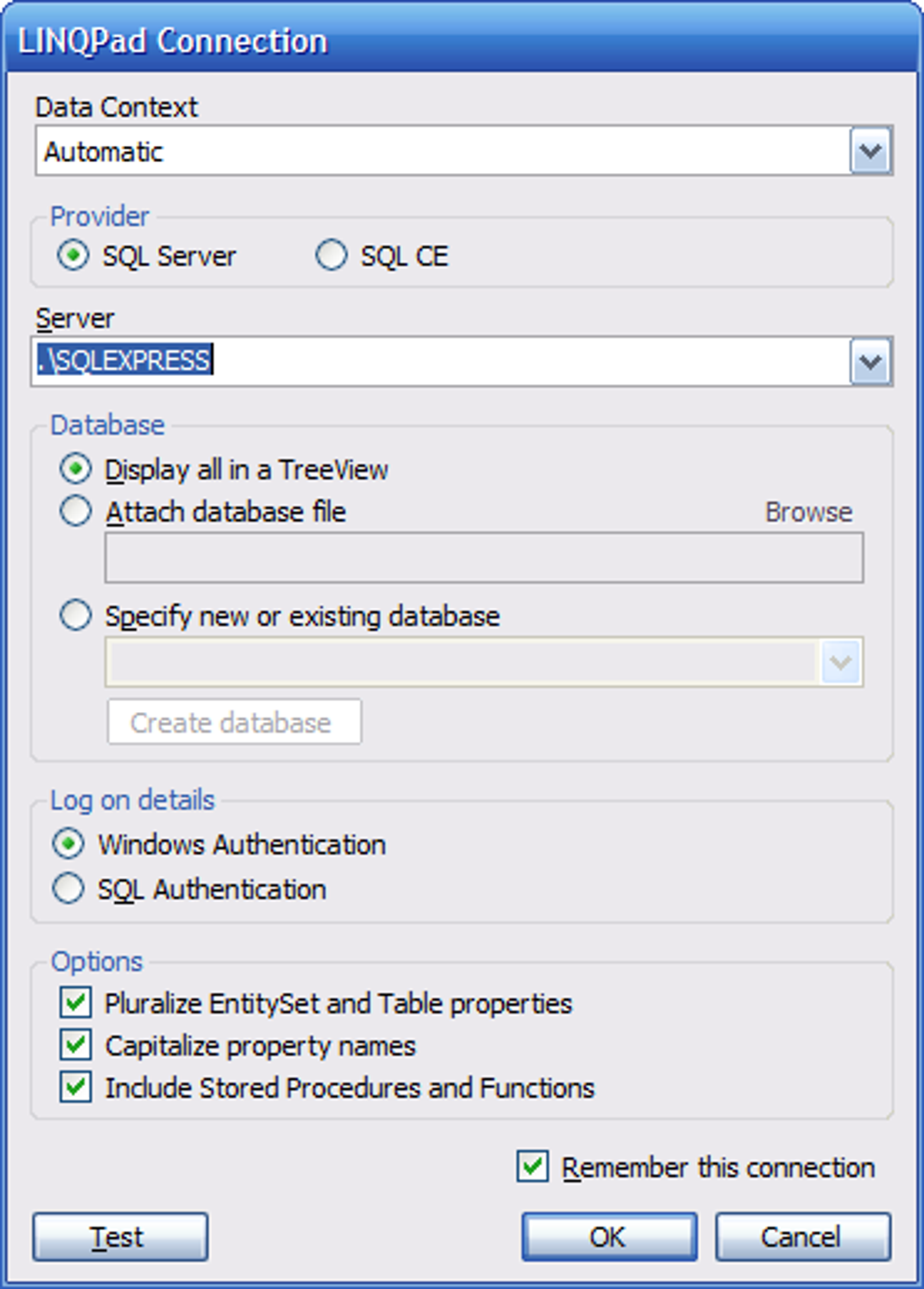Screen dimensions: 924x1289
Task: Uncheck Pluralize EntitySet and Table properties
Action: [76, 1003]
